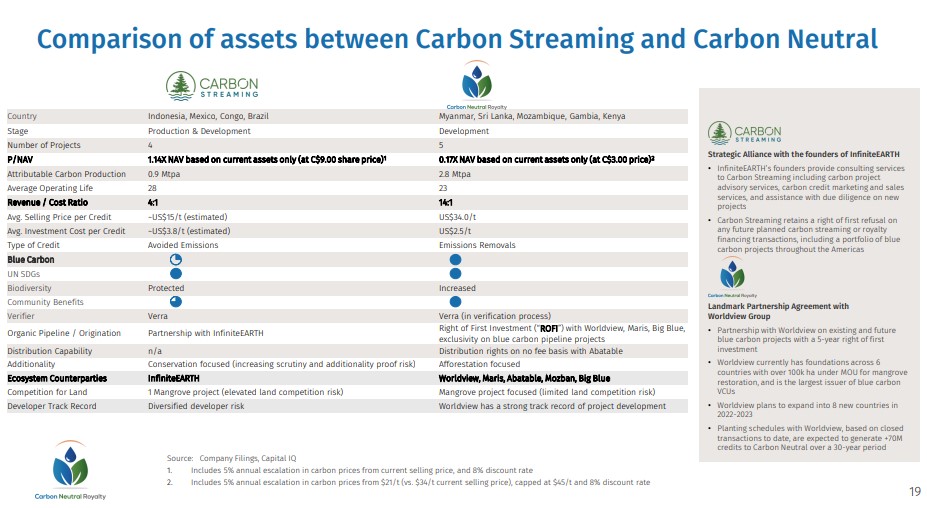Click Carbon Streaming's UN SDGs full circle
Image resolution: width=927 pixels, height=508 pixels.
point(176,274)
